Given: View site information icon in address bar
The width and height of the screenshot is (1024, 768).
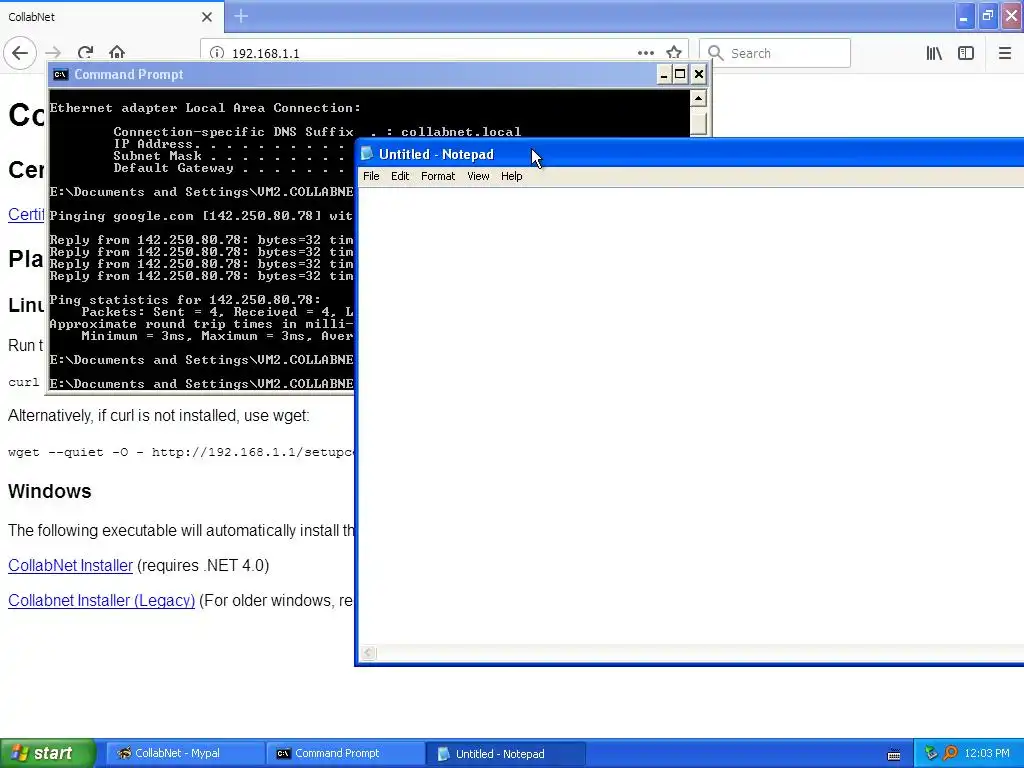Looking at the screenshot, I should click(217, 53).
